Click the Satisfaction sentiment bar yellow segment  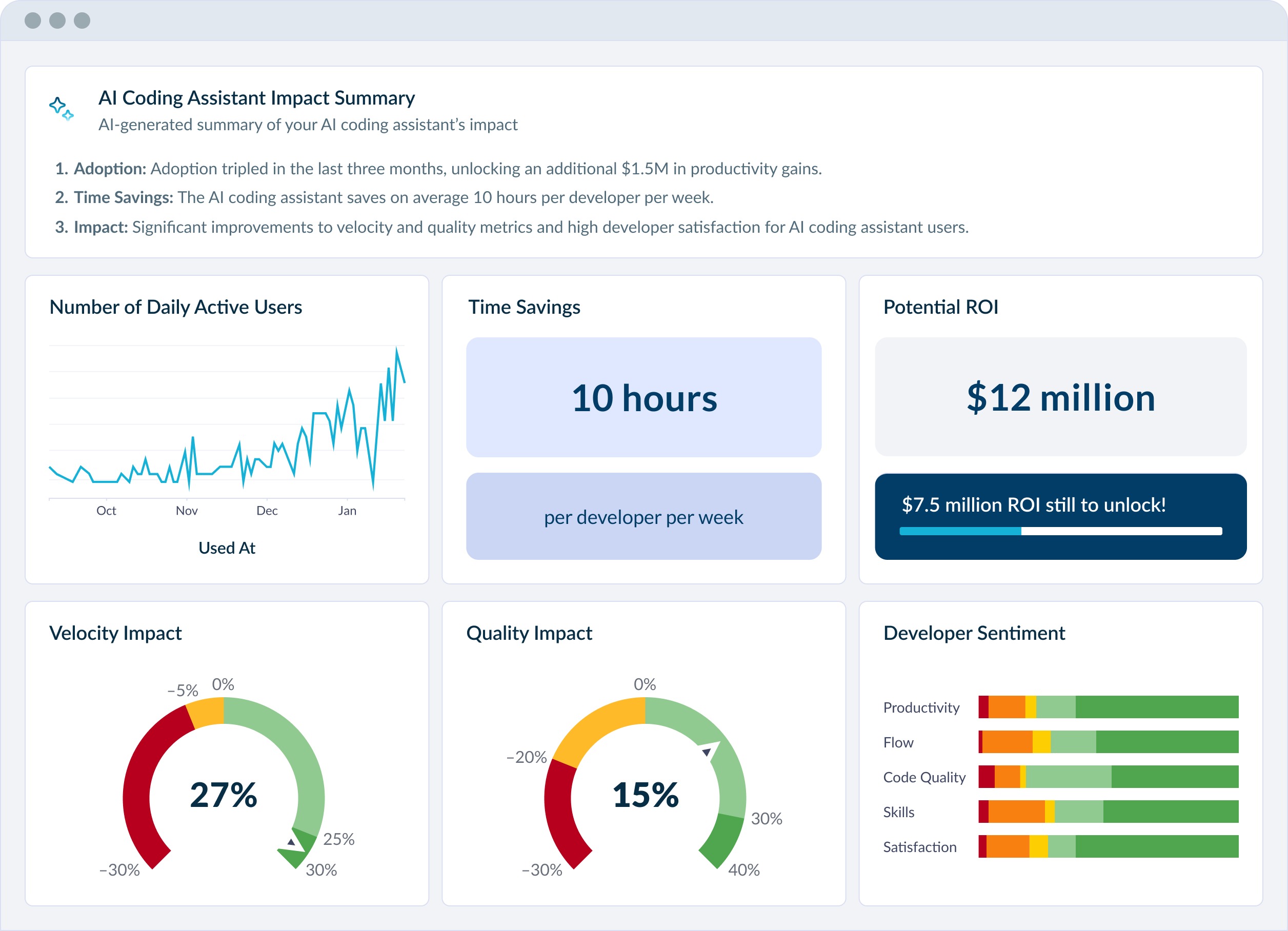(x=1038, y=846)
